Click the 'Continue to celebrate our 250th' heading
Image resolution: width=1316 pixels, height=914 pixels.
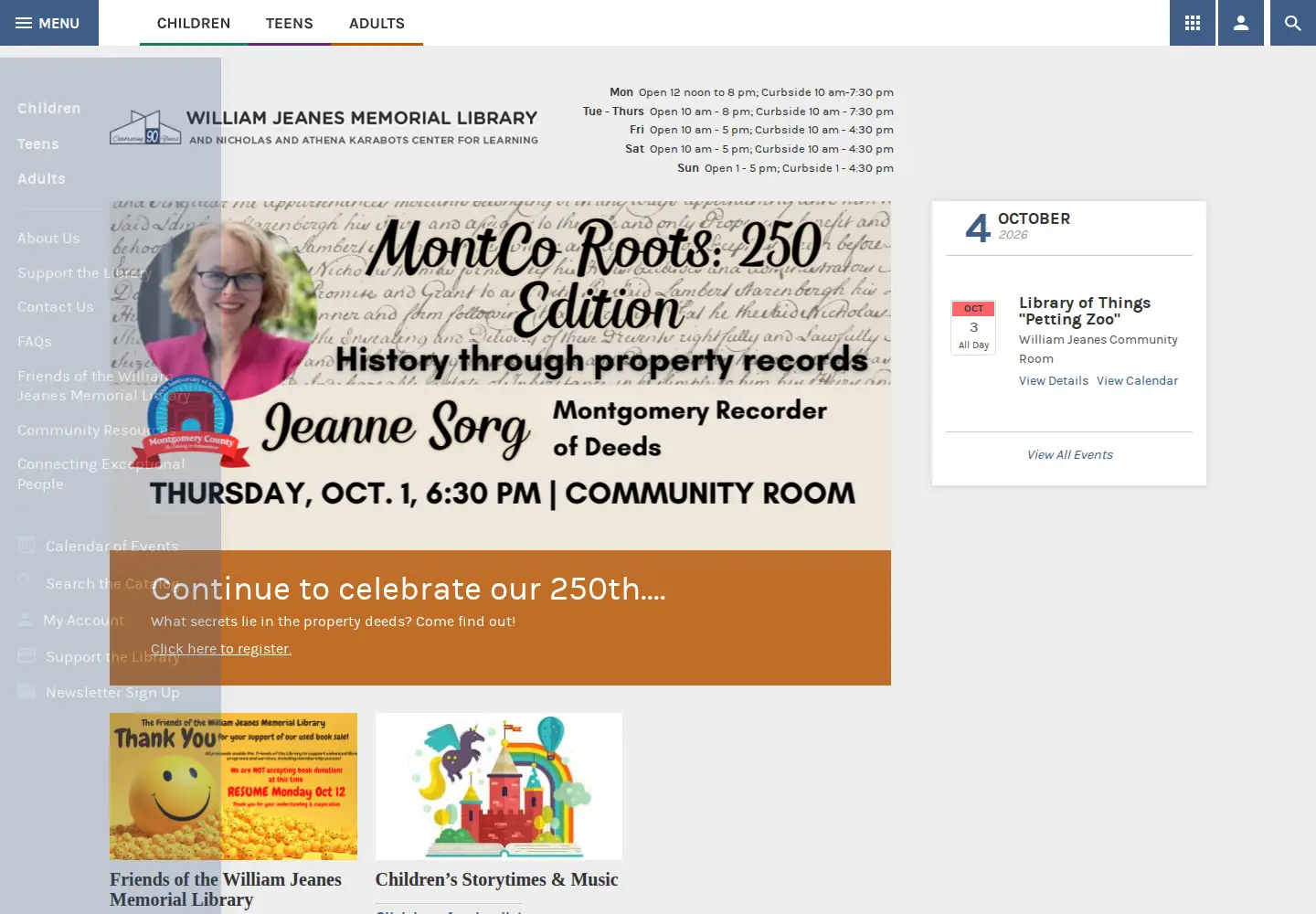[409, 590]
